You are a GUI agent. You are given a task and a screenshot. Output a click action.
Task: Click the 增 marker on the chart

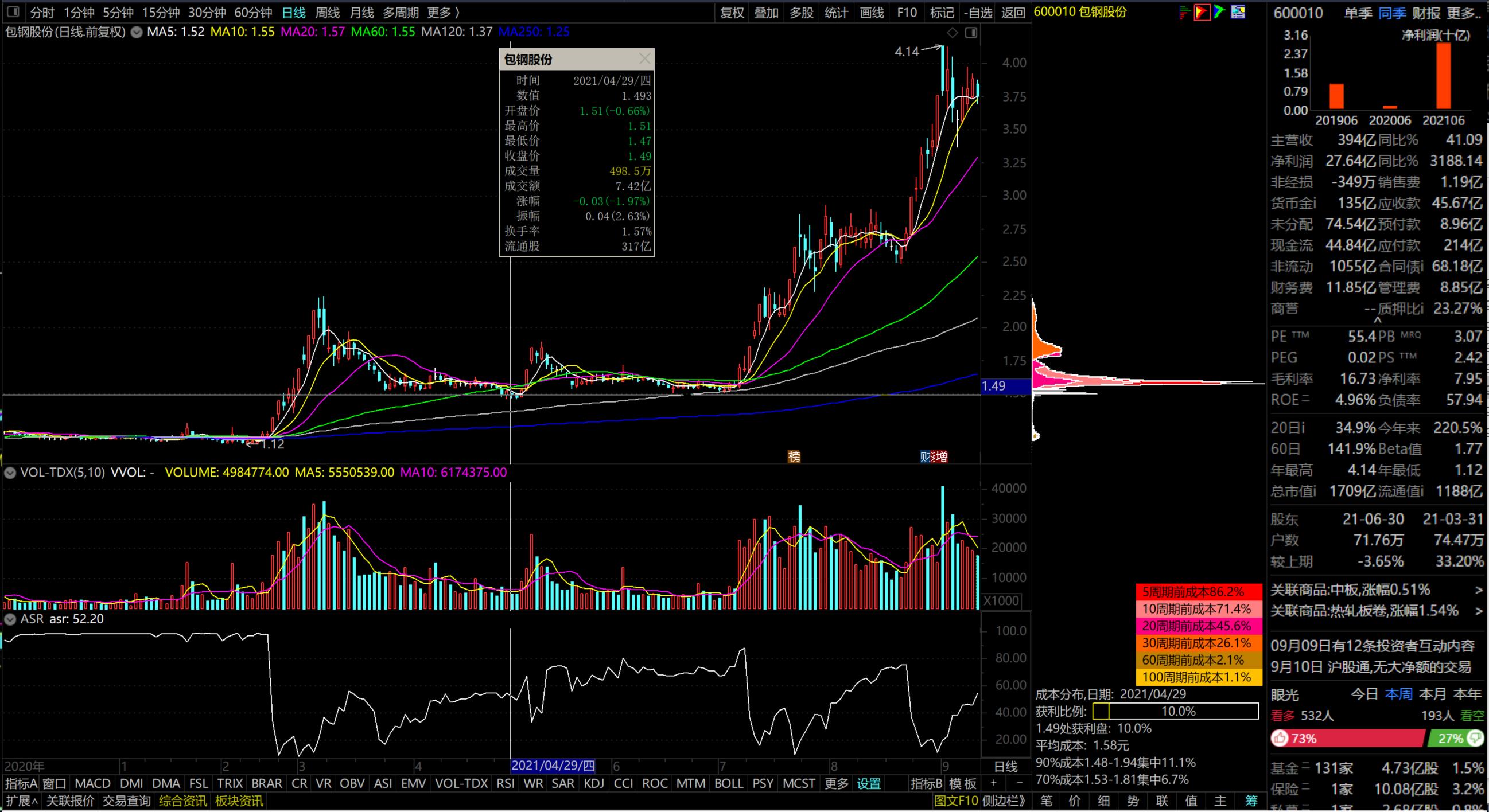tap(941, 457)
